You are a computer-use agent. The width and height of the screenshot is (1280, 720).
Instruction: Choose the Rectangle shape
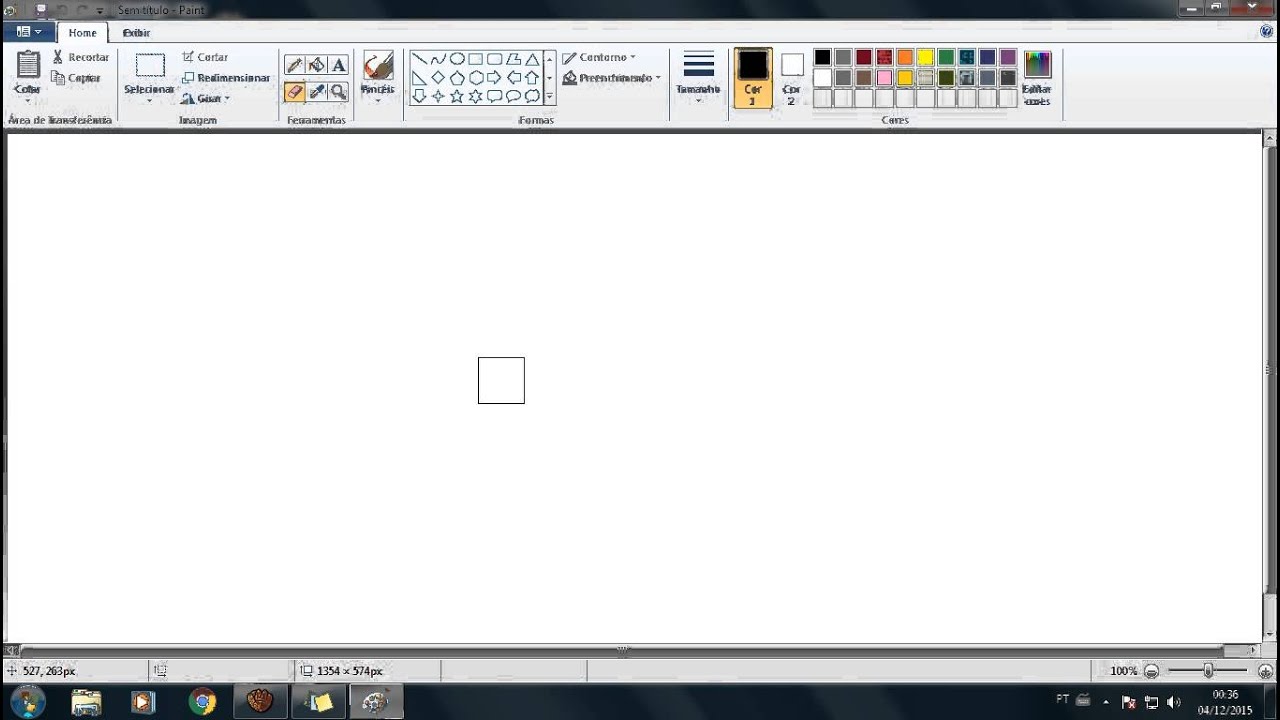(x=476, y=59)
